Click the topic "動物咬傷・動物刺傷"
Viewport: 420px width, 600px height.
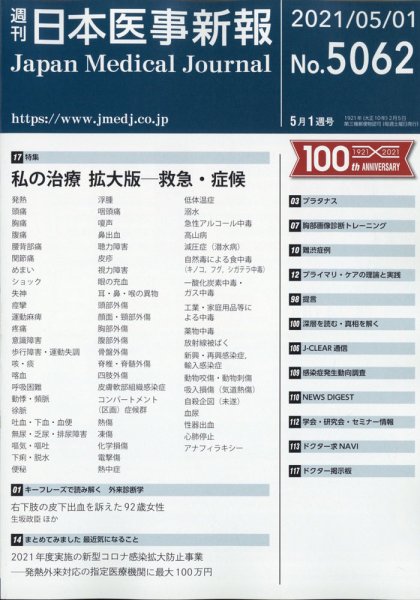tap(218, 378)
